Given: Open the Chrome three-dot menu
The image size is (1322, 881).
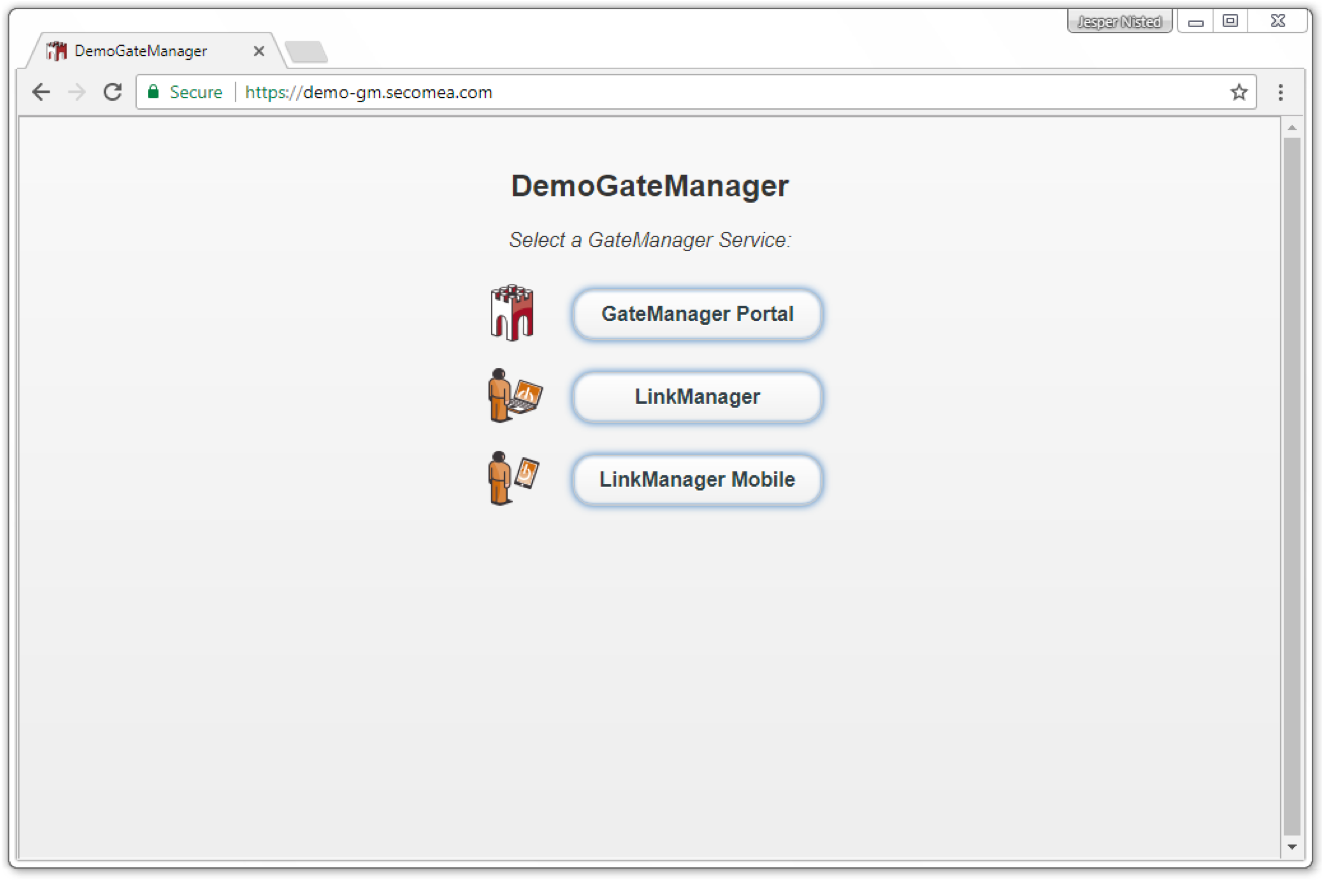Looking at the screenshot, I should pos(1280,92).
